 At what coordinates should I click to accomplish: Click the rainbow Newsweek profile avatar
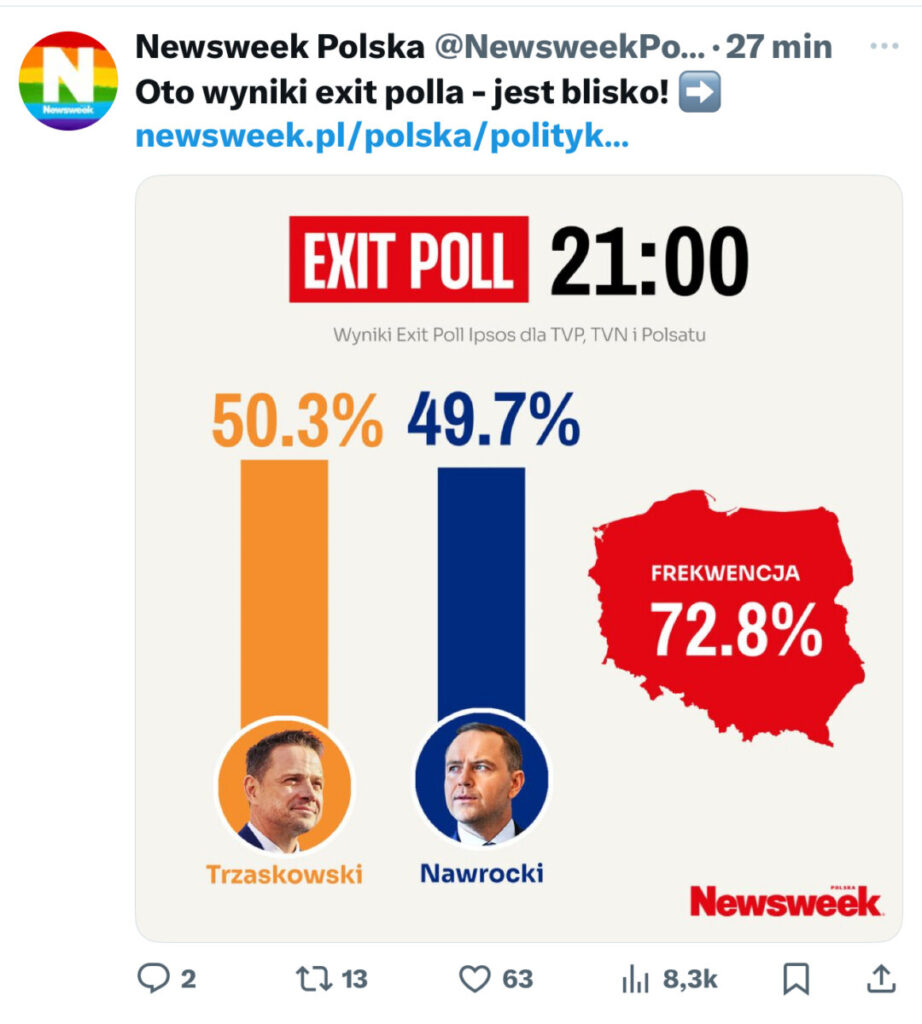pyautogui.click(x=69, y=80)
